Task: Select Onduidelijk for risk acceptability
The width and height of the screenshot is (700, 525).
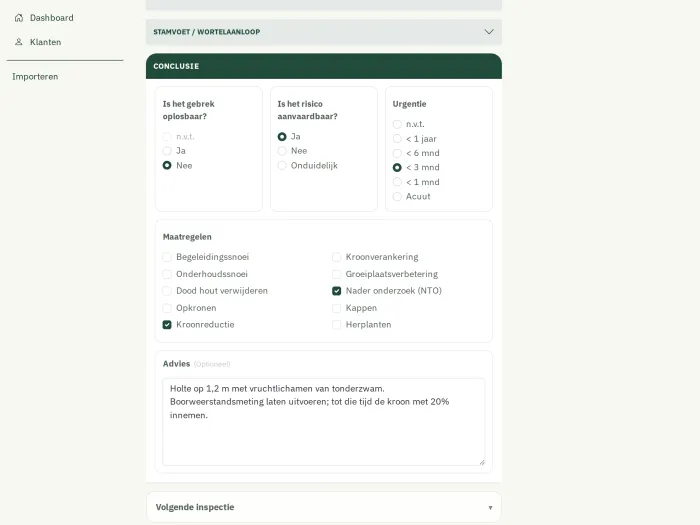Action: [282, 166]
